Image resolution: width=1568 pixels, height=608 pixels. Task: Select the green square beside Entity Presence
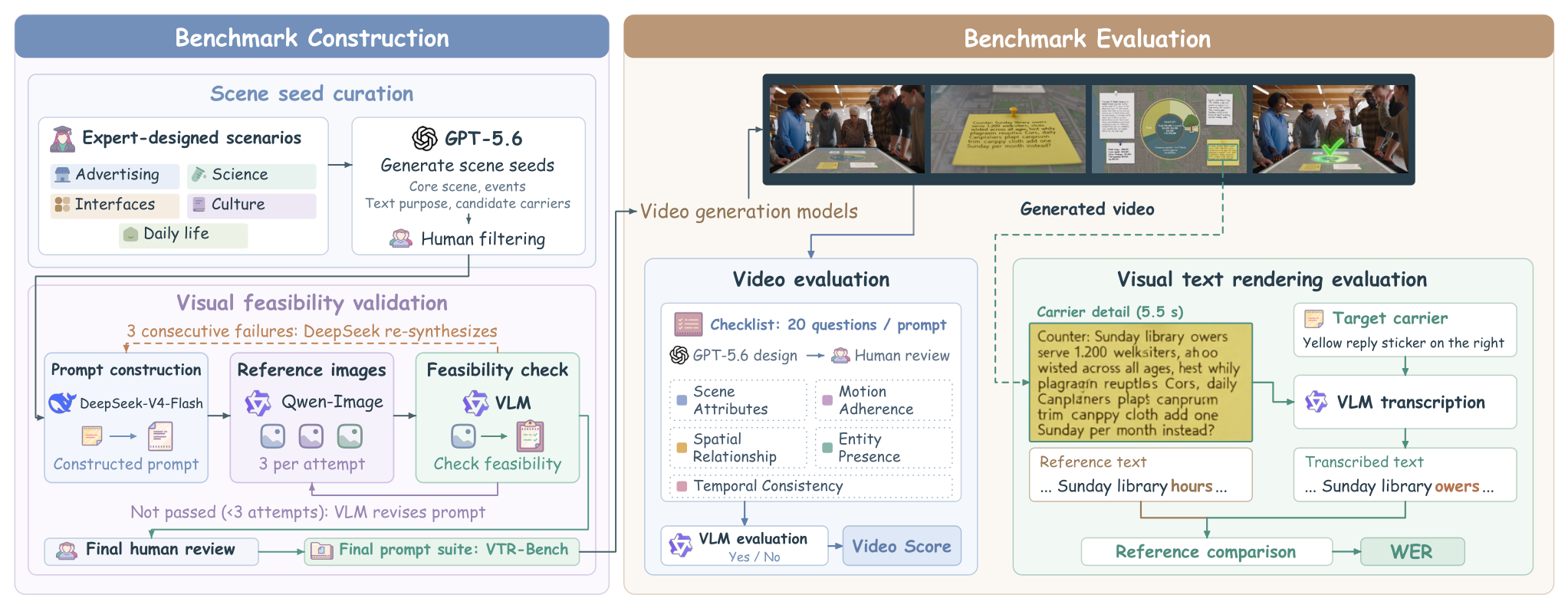[827, 448]
